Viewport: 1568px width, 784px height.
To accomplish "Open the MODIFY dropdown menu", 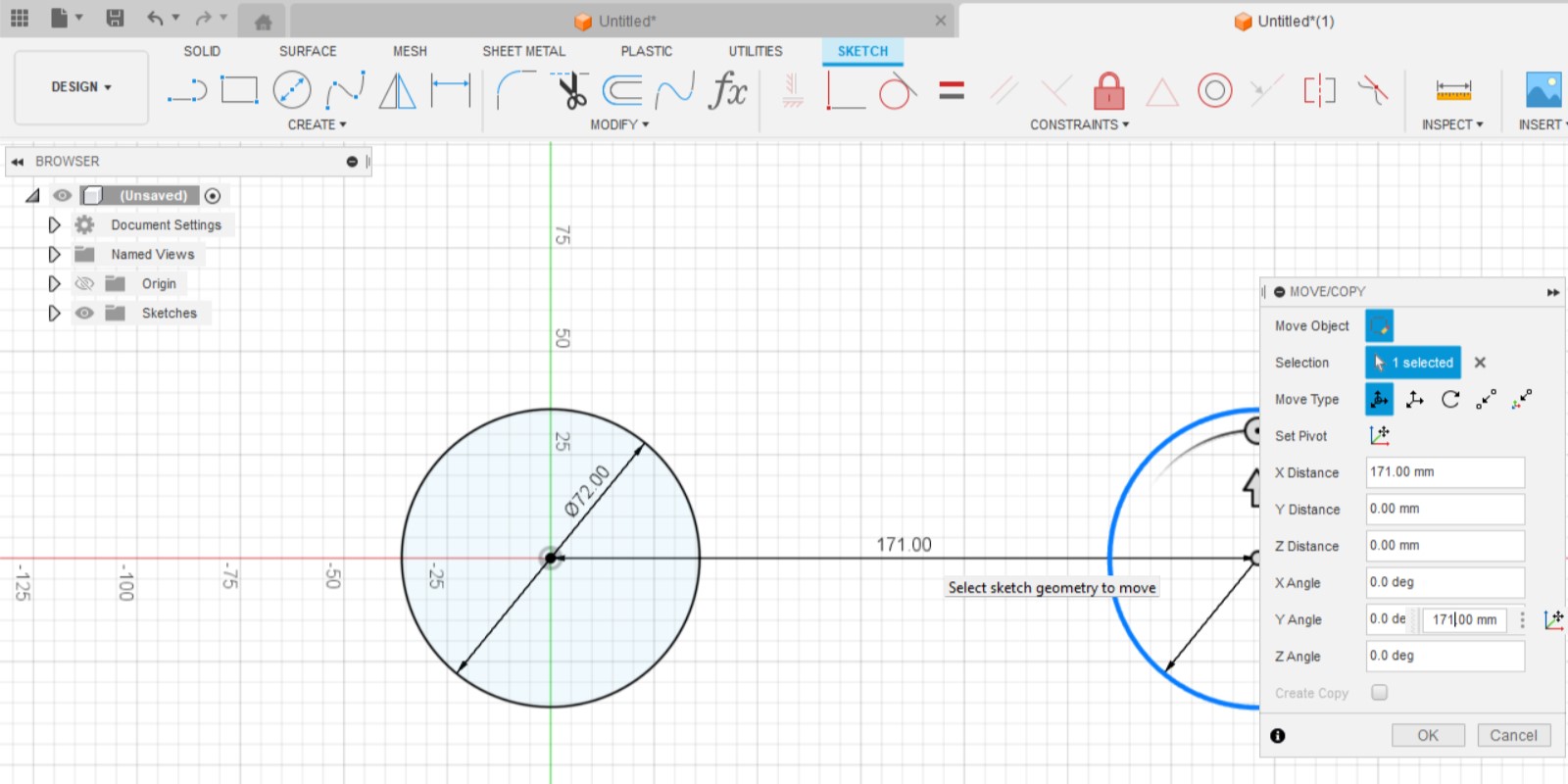I will (619, 124).
